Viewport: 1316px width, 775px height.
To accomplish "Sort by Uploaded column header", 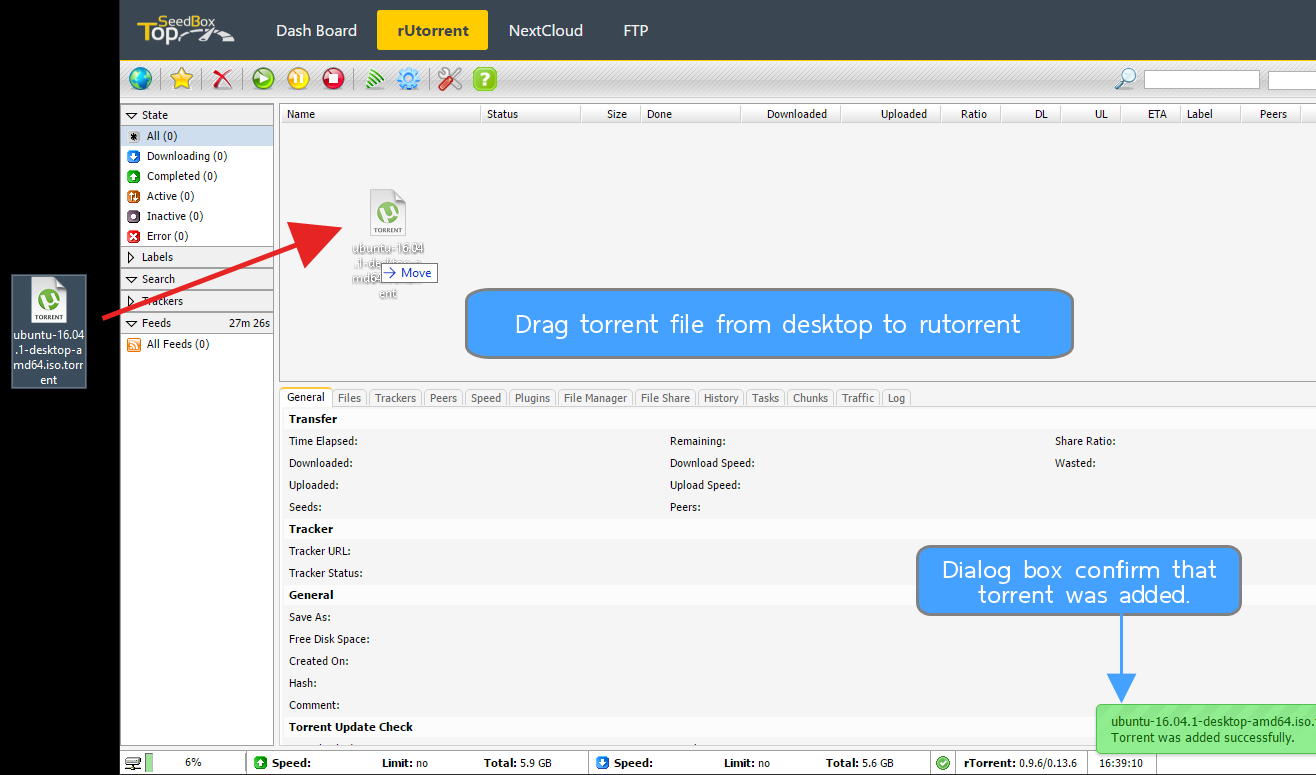I will click(891, 114).
